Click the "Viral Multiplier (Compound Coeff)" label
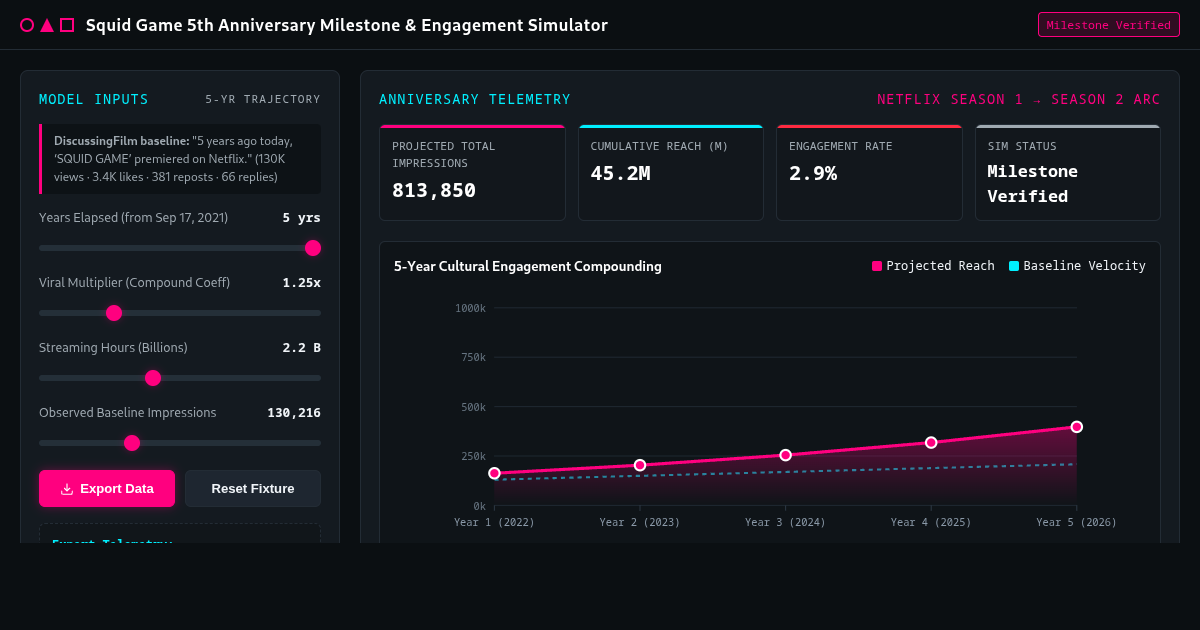 [x=134, y=283]
